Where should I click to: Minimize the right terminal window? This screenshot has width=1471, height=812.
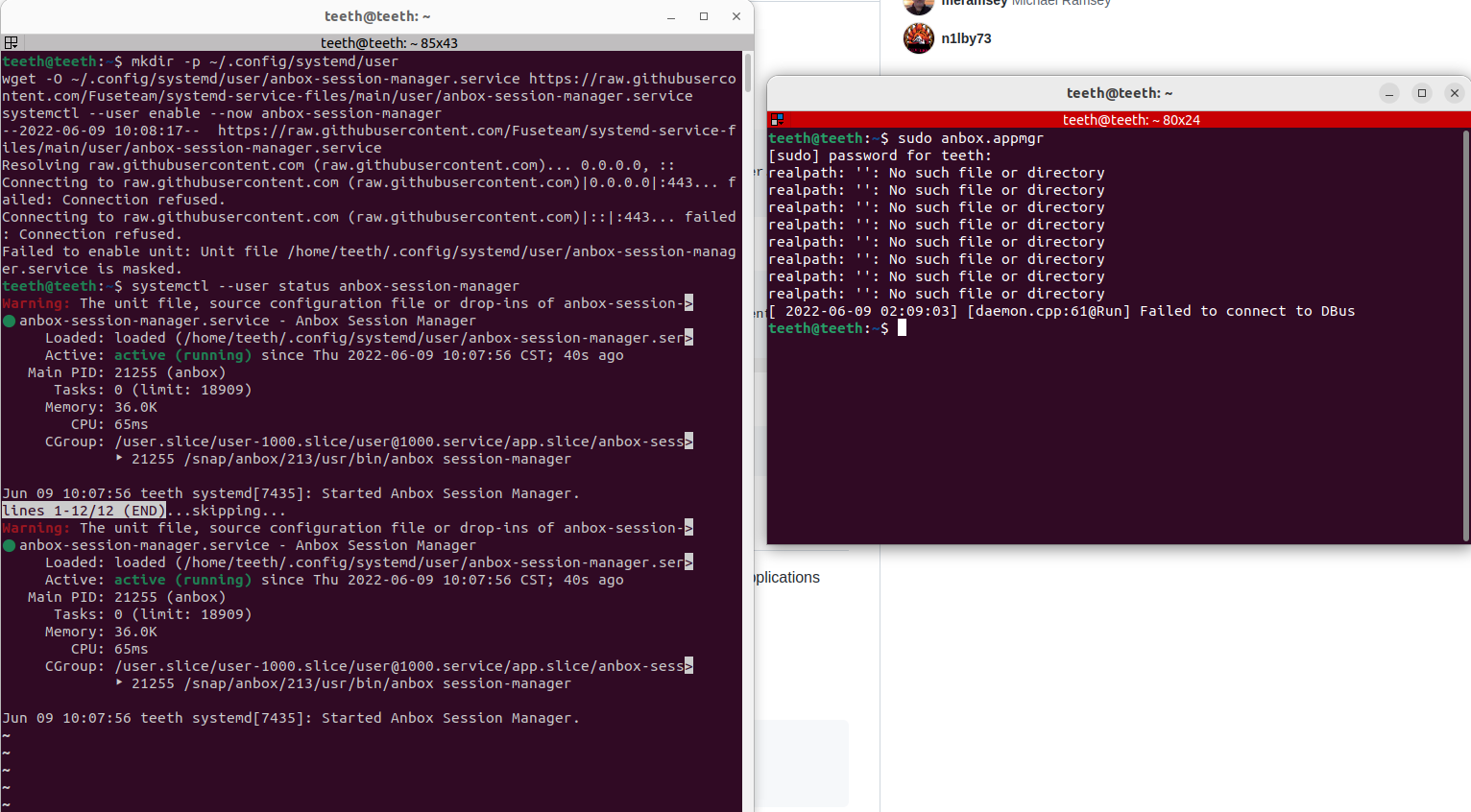pos(1389,93)
